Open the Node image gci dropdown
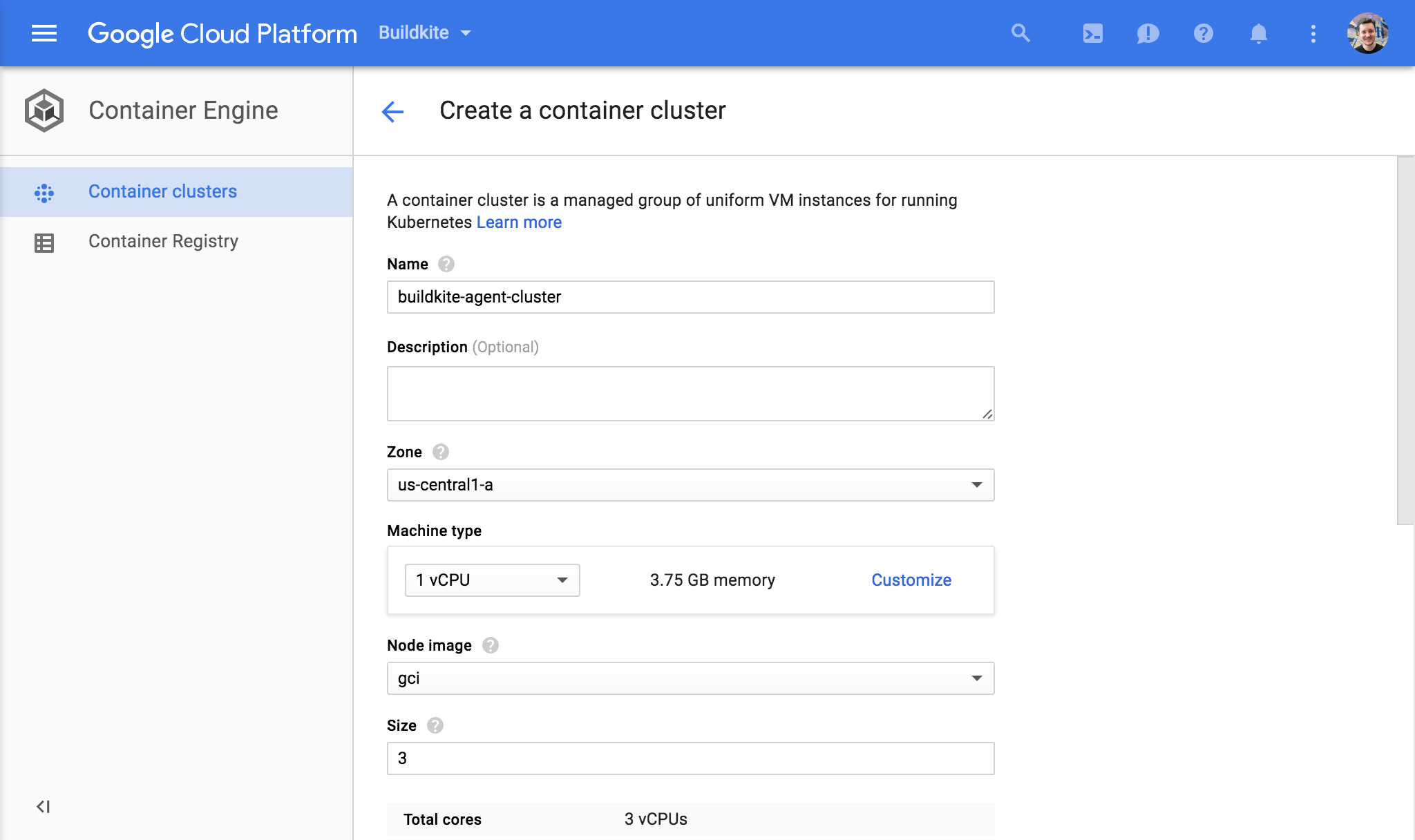Image resolution: width=1415 pixels, height=840 pixels. coord(690,678)
